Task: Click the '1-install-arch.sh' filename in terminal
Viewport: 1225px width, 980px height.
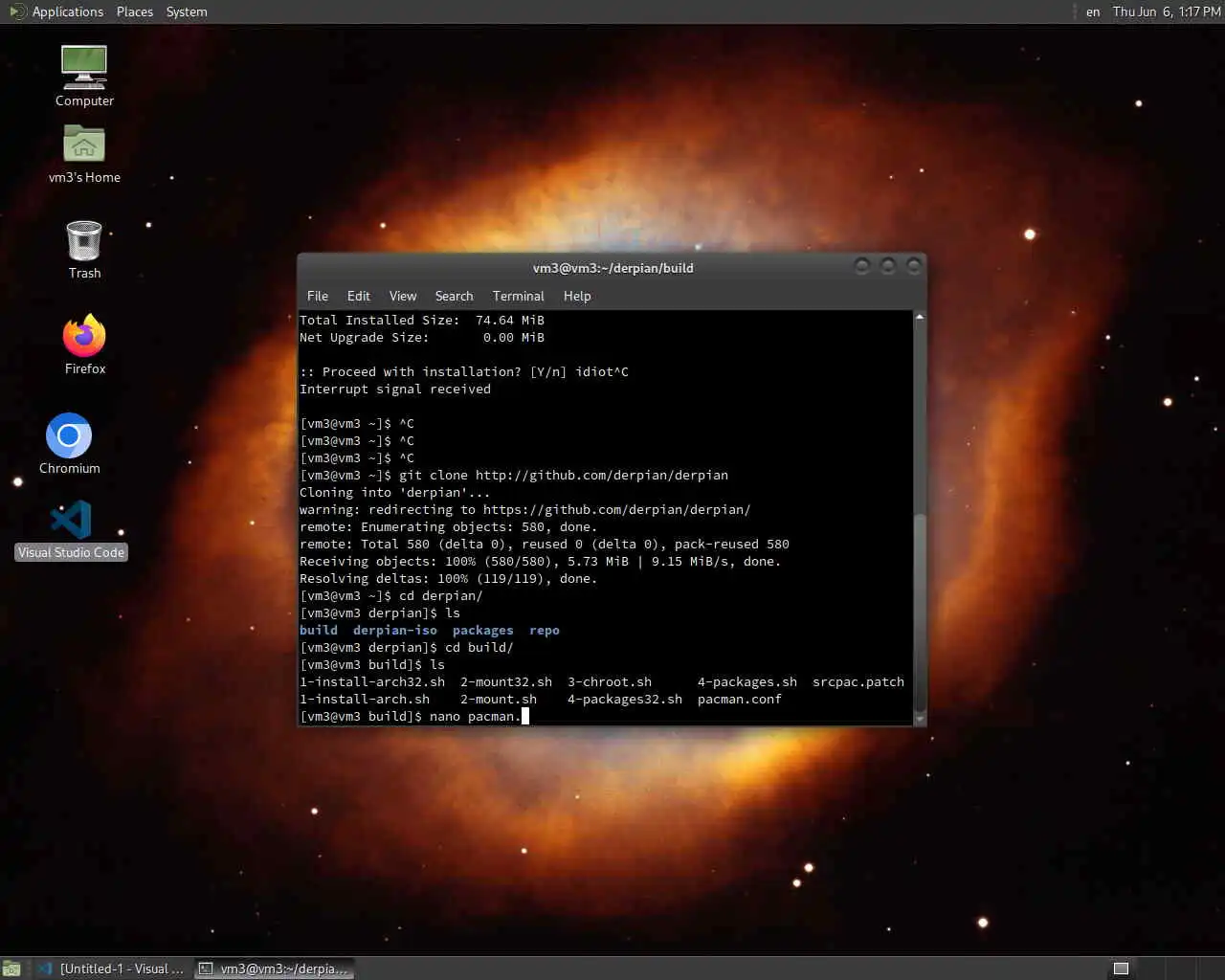Action: click(x=365, y=700)
